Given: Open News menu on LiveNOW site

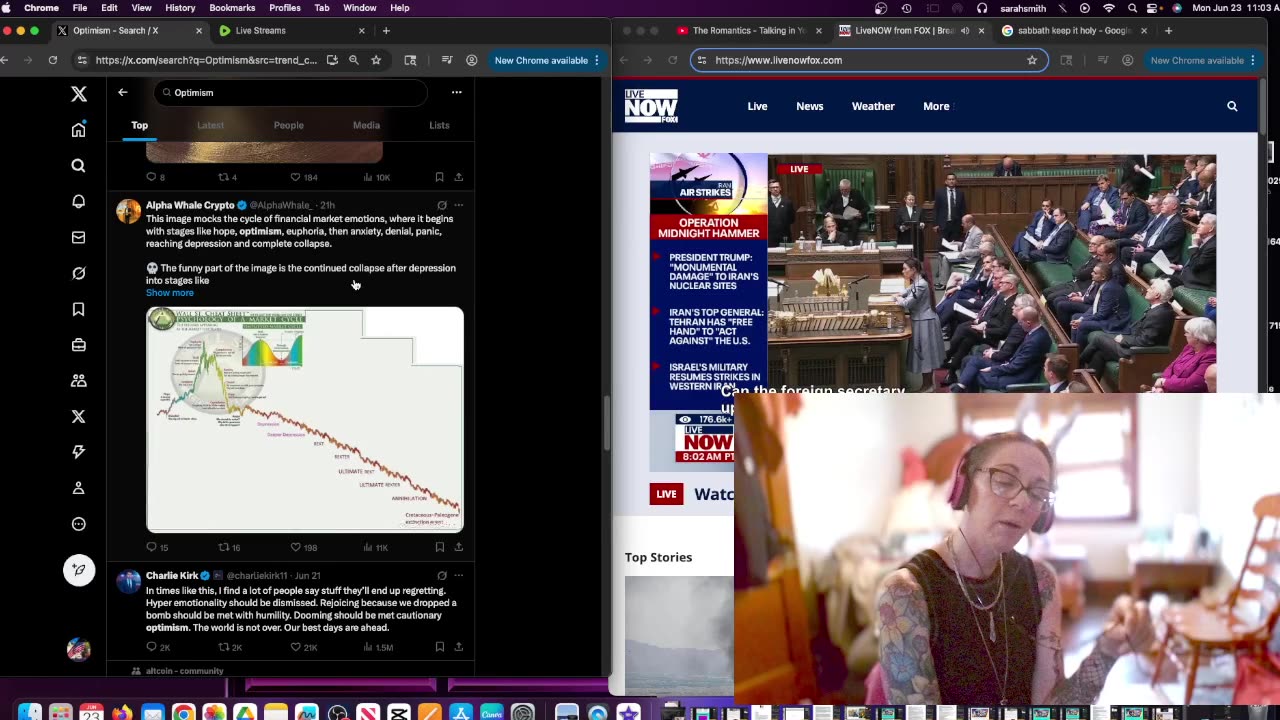Looking at the screenshot, I should click(810, 106).
